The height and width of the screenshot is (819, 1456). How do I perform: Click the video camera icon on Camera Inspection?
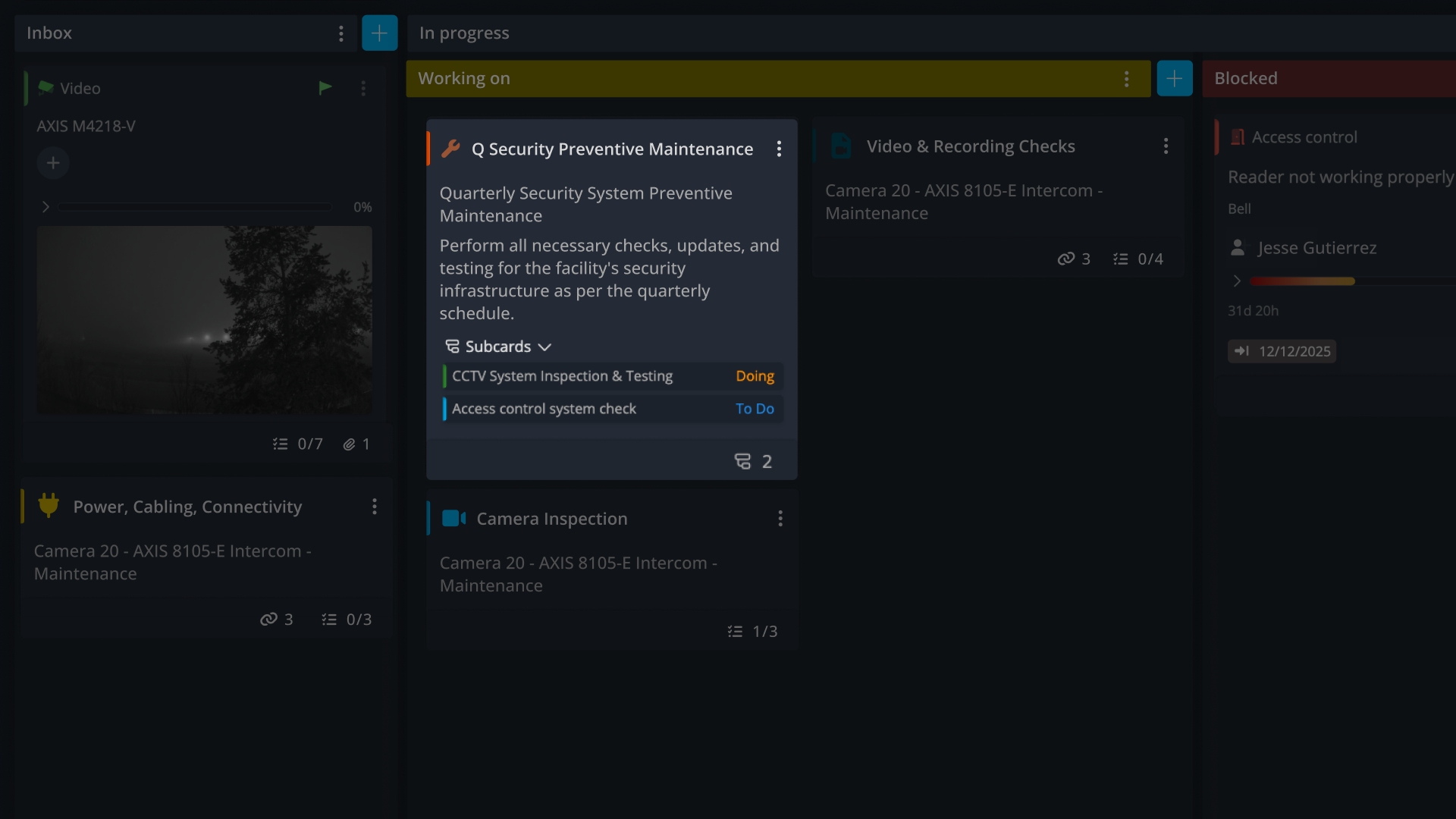tap(453, 519)
